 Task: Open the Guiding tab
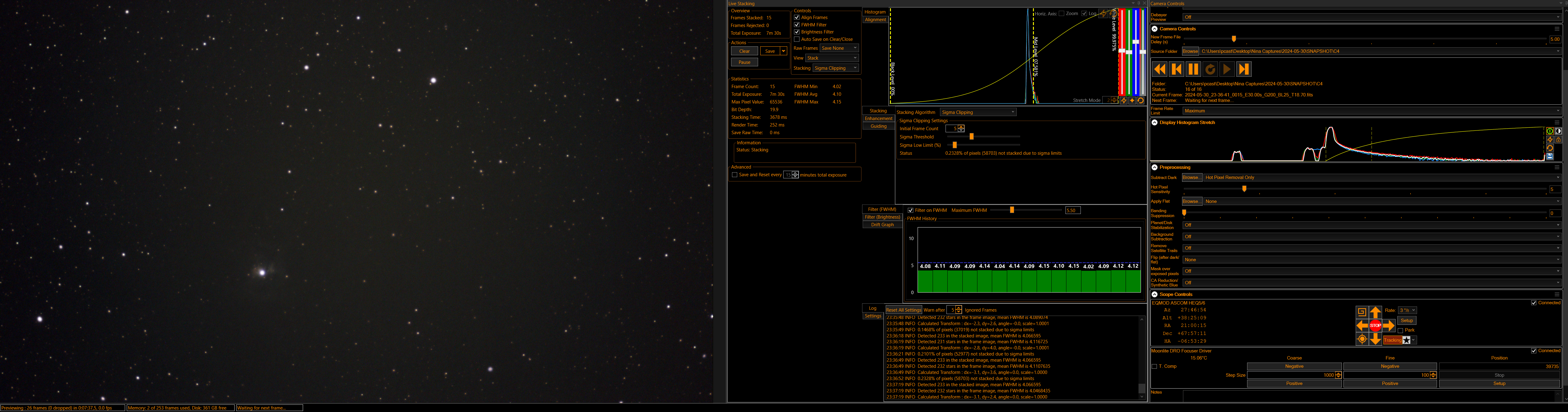pyautogui.click(x=878, y=126)
